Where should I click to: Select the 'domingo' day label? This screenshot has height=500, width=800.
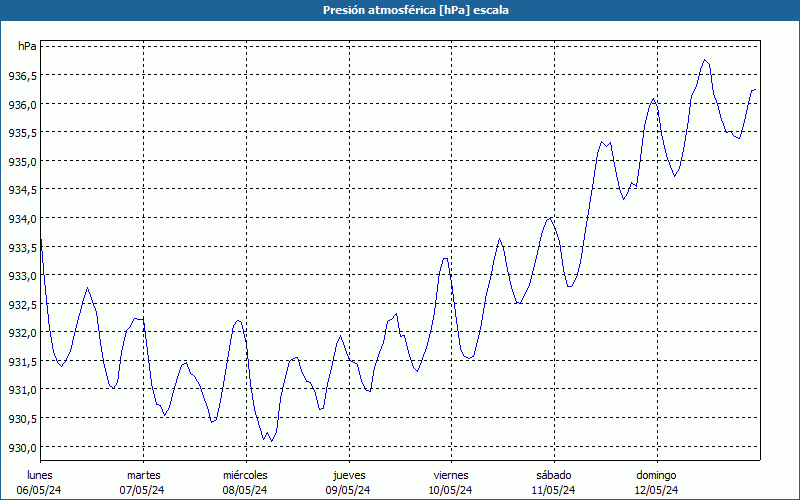[656, 475]
